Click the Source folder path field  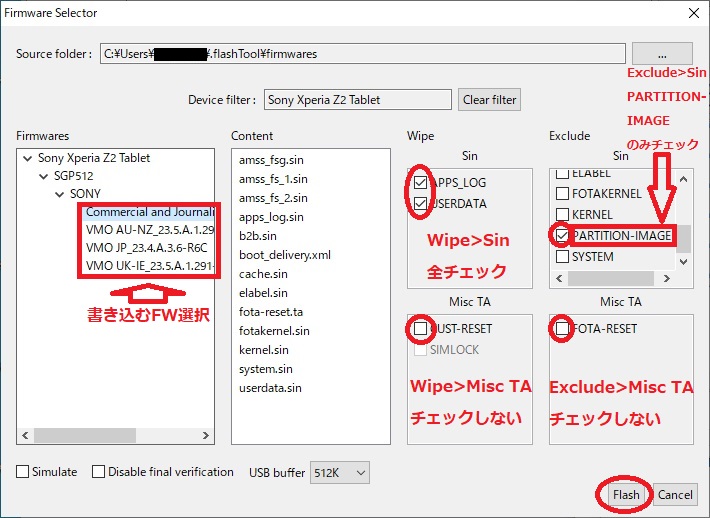[363, 54]
